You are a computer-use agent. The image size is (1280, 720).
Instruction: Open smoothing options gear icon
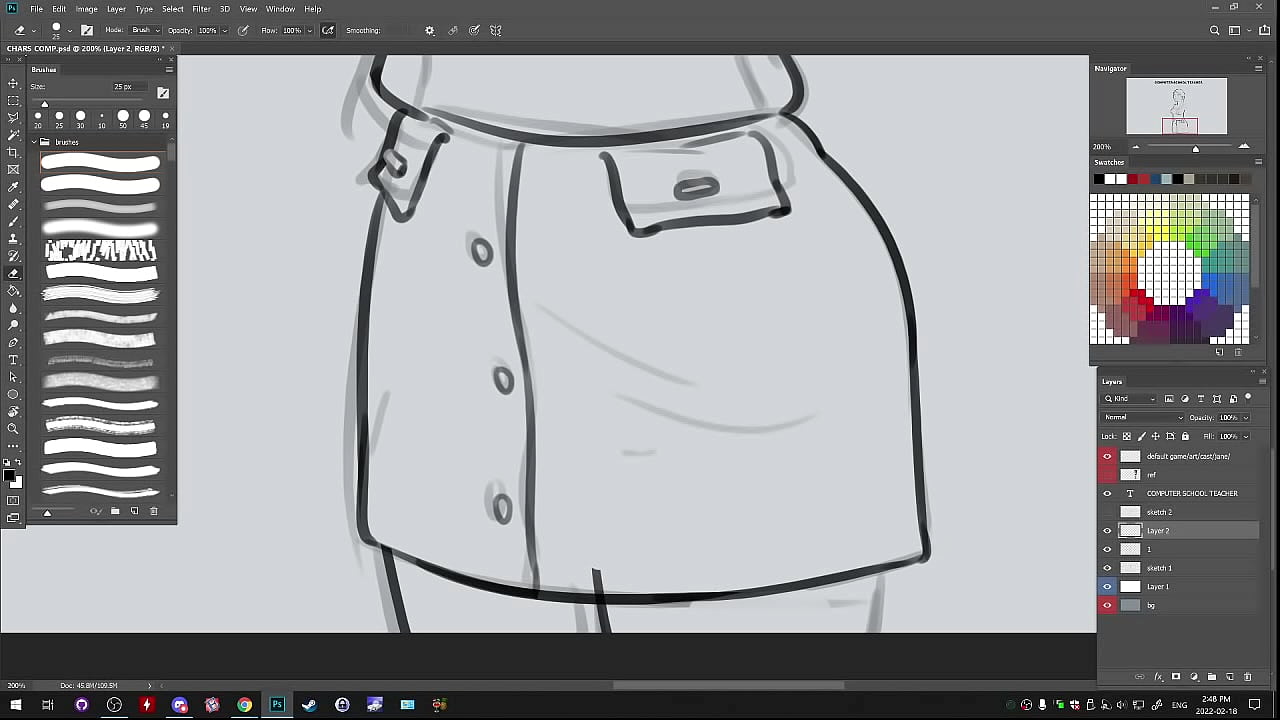[x=430, y=30]
